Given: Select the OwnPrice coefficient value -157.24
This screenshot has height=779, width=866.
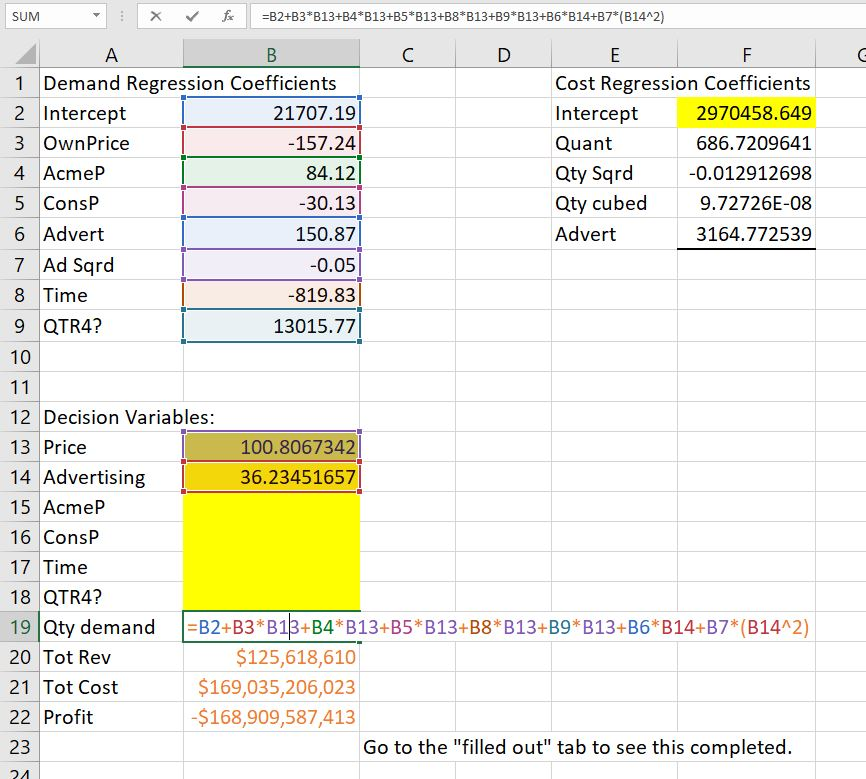Looking at the screenshot, I should [270, 143].
